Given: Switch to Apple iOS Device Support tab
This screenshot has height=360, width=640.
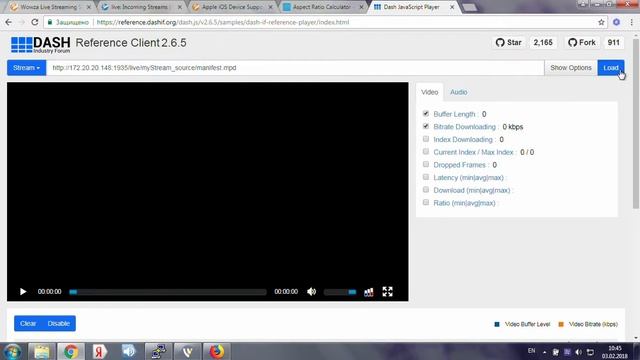Looking at the screenshot, I should click(x=231, y=7).
